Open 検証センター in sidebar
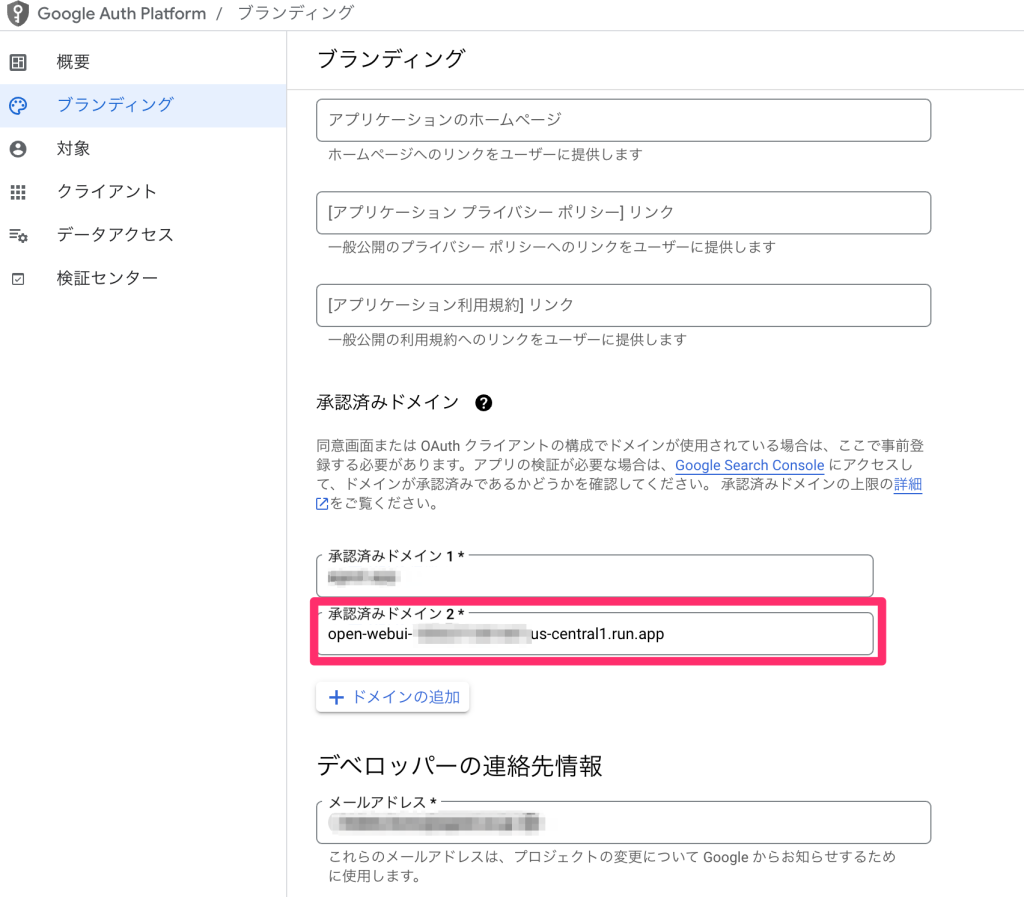Screen dimensions: 1024x897 tap(143, 279)
